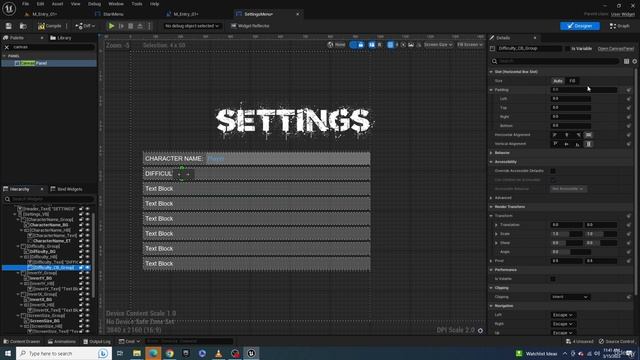Clear the palette search with X icon

pos(7,47)
